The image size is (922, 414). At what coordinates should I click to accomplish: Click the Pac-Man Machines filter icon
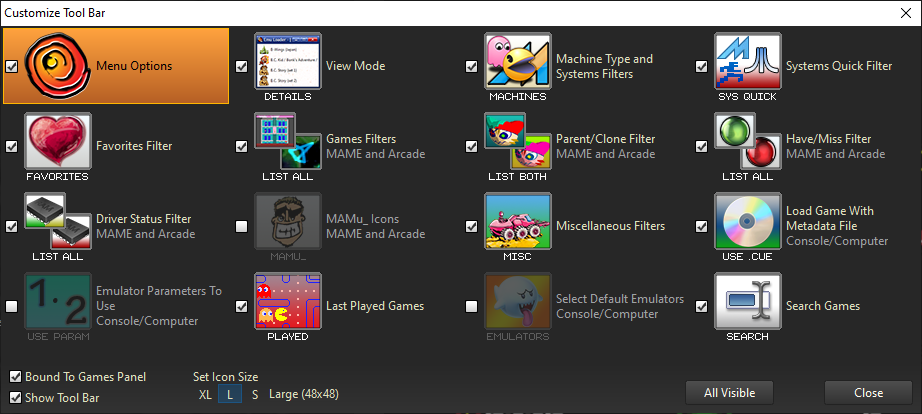(518, 60)
